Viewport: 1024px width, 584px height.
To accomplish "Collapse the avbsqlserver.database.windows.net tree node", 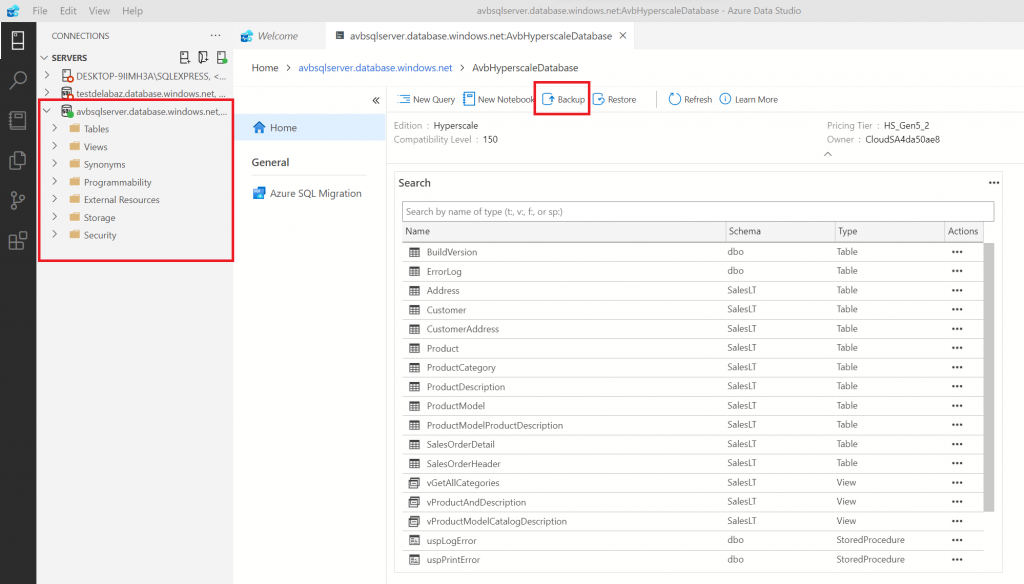I will click(x=47, y=111).
